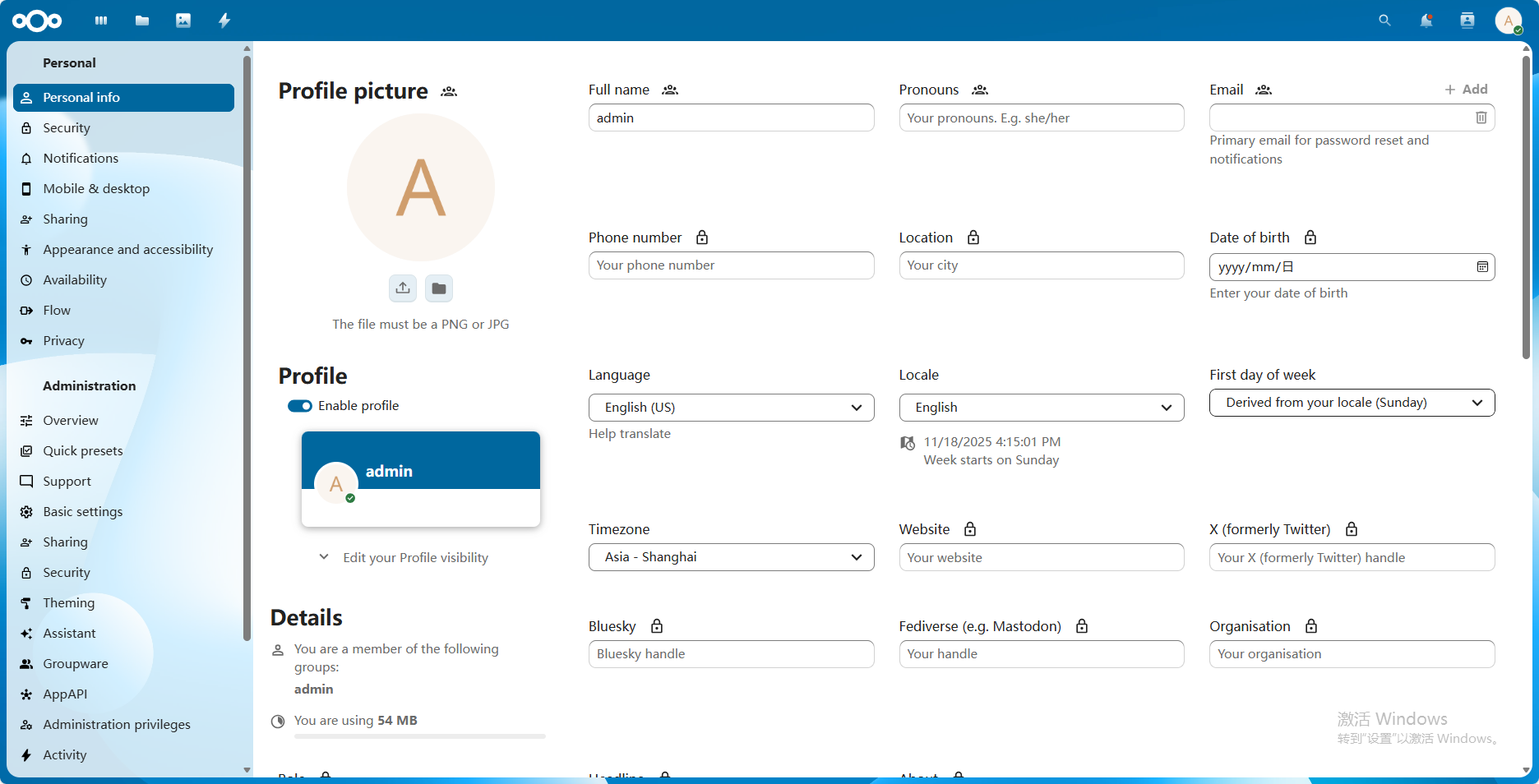Open Basic settings
Screen dimensions: 1539x784
(x=124, y=512)
